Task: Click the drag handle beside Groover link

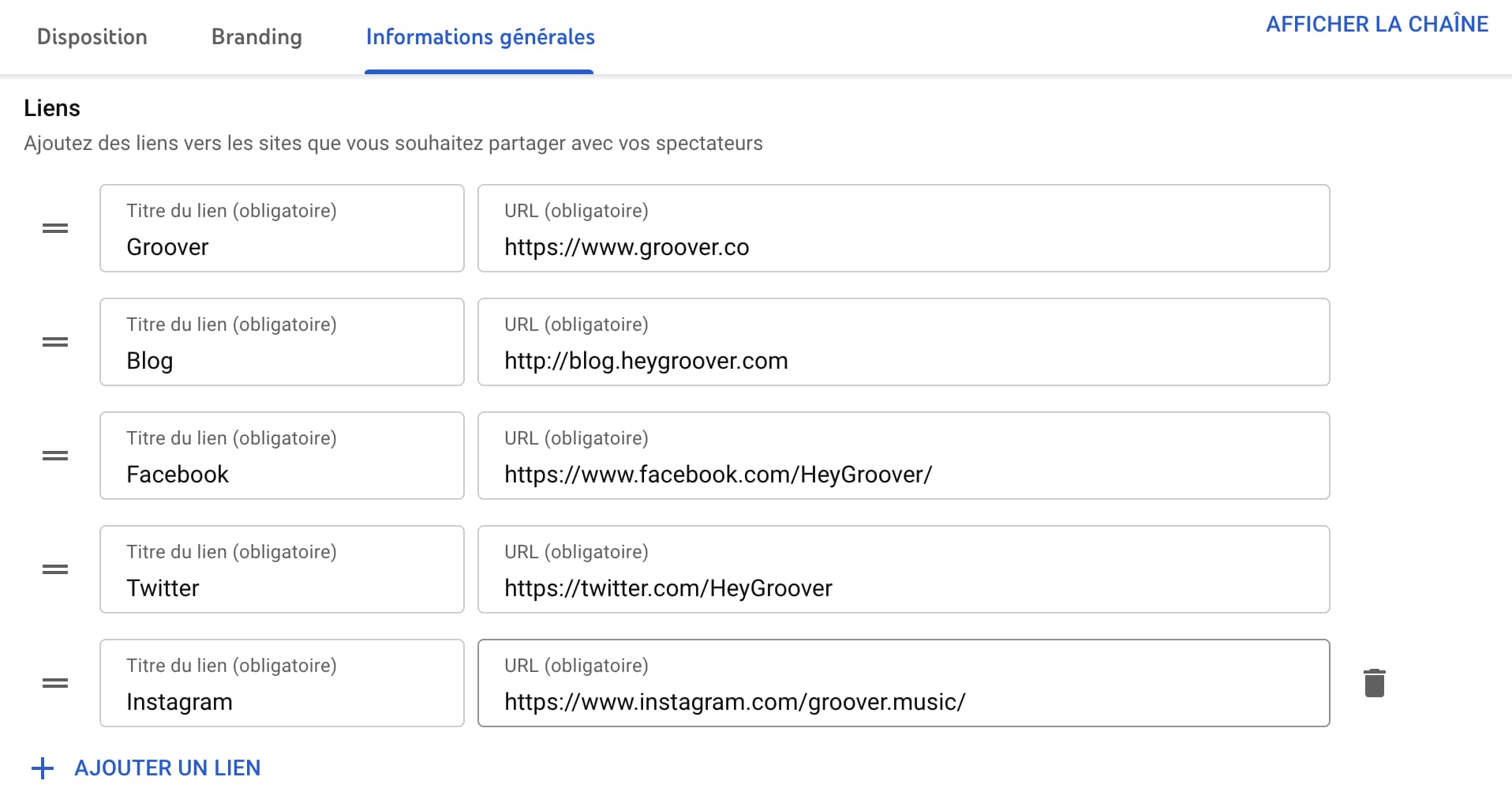Action: (x=55, y=228)
